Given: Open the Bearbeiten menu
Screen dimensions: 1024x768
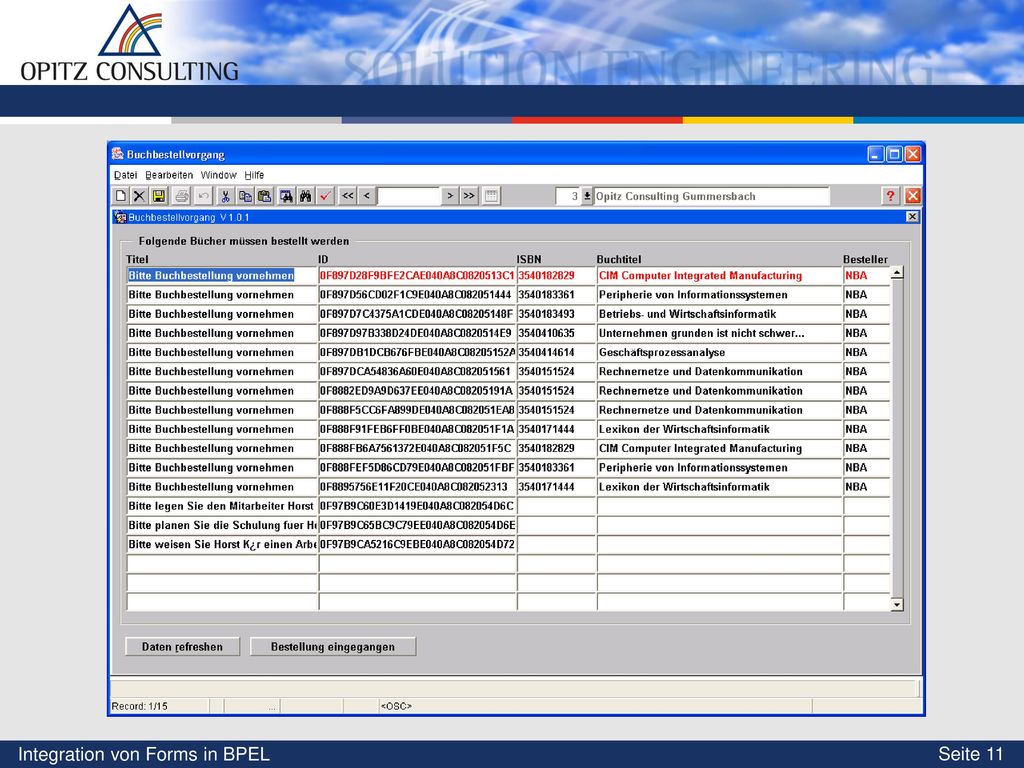Looking at the screenshot, I should coord(169,175).
